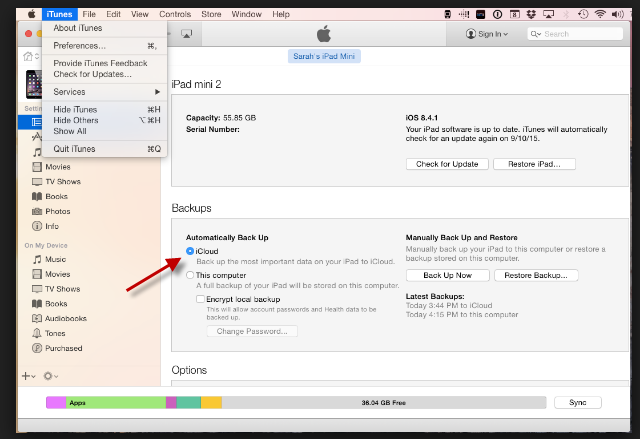The width and height of the screenshot is (640, 439).
Task: Click the AirPlay icon in the iTunes toolbar
Action: 187,34
